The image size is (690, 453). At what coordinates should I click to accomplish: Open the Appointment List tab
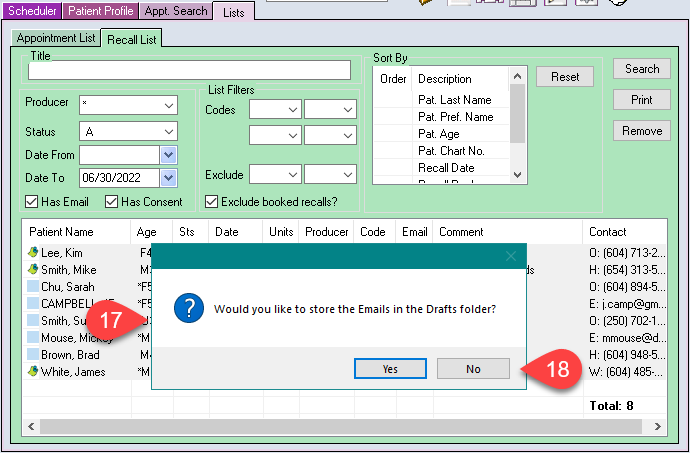56,38
